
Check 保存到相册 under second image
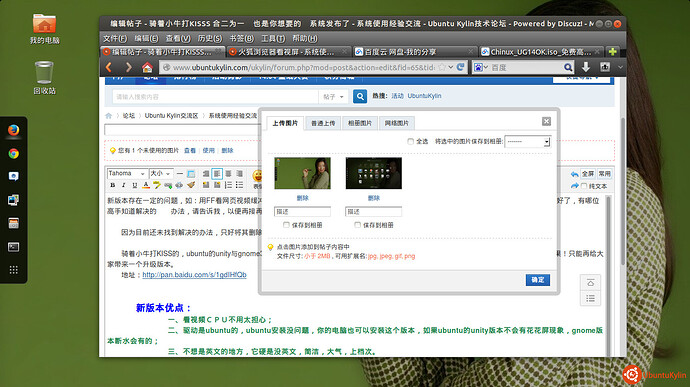pyautogui.click(x=358, y=225)
